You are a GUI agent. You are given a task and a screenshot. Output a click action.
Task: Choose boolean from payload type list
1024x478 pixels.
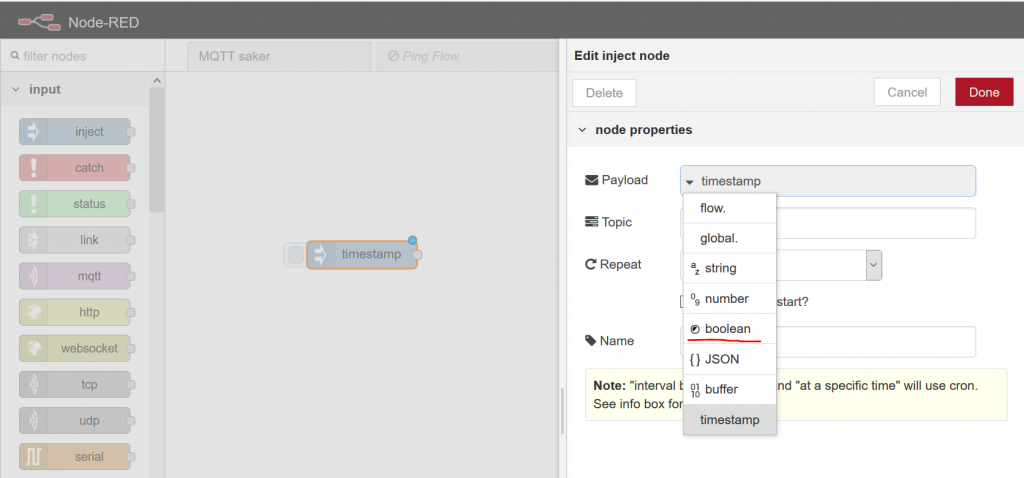pyautogui.click(x=729, y=328)
